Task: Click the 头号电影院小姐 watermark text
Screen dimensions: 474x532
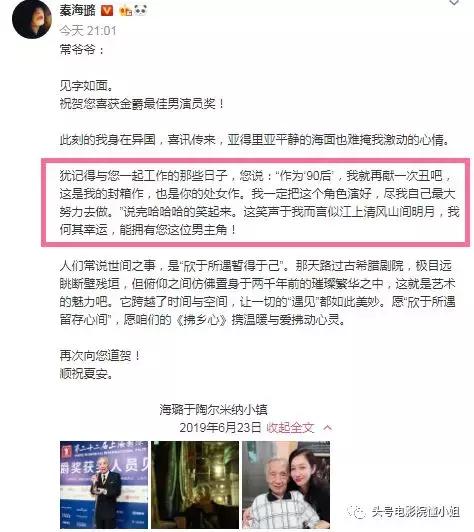Action: point(415,512)
